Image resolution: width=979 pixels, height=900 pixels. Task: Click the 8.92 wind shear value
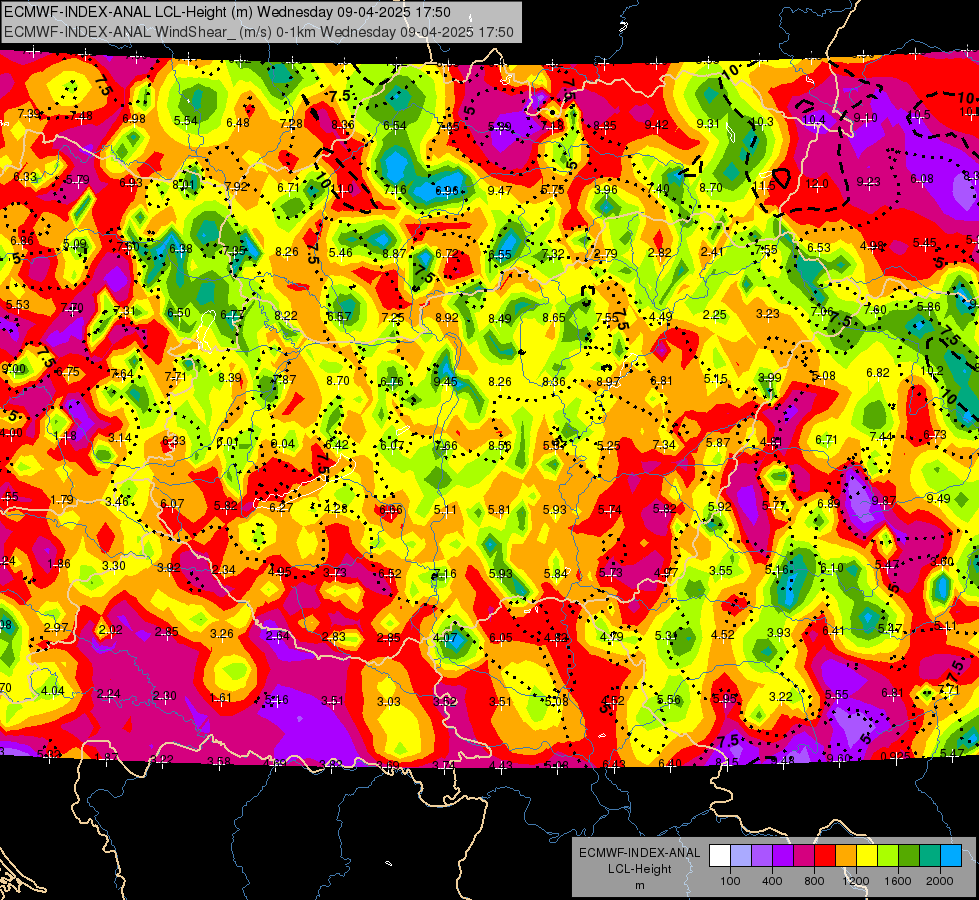pos(447,317)
